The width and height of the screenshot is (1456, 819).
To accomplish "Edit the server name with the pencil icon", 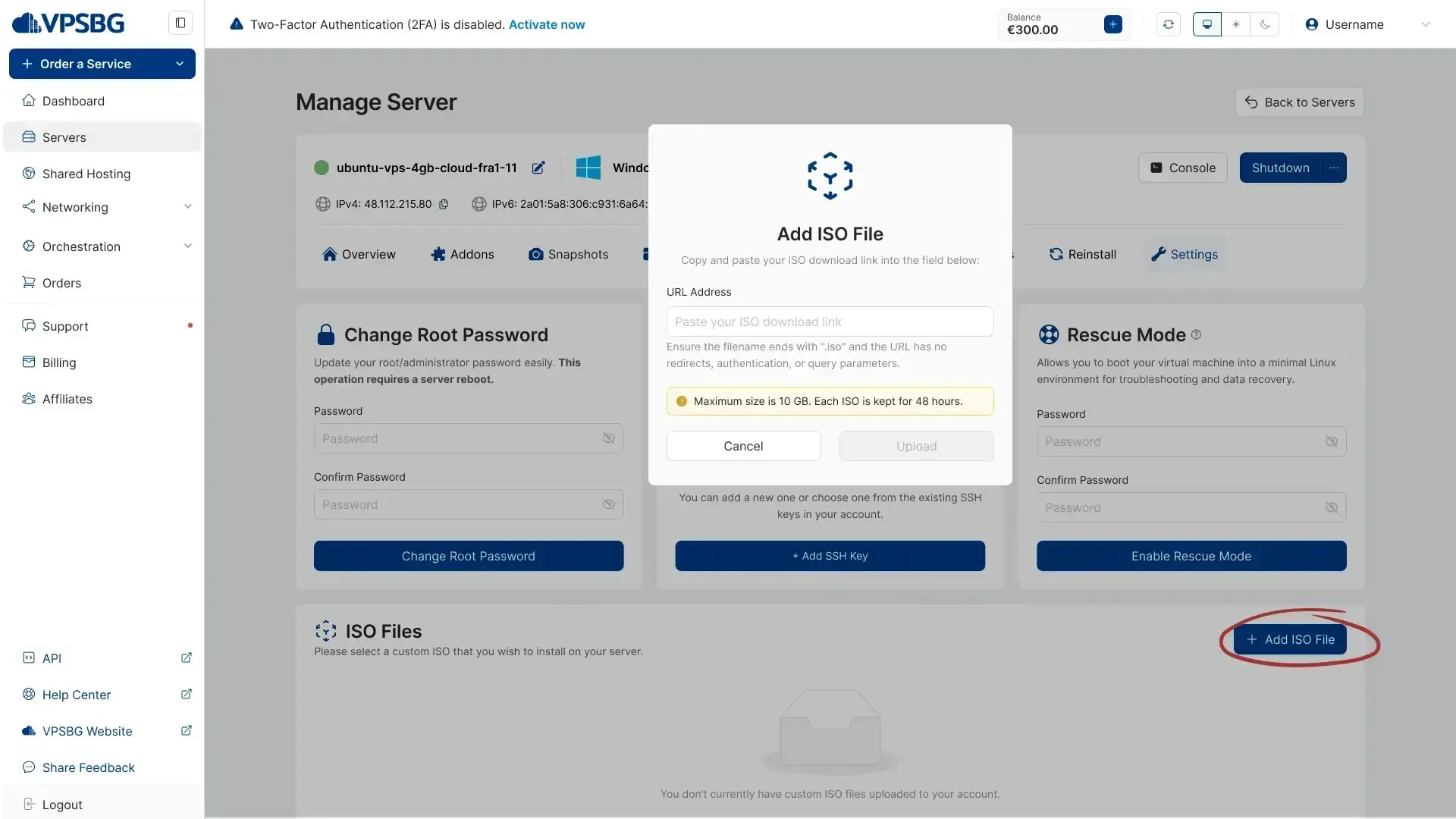I will 538,168.
